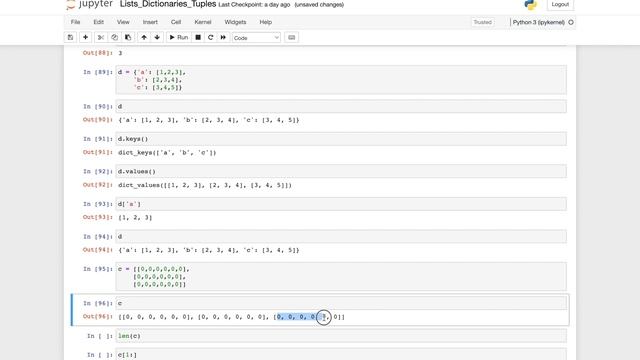This screenshot has width=640, height=360.
Task: Click the In [96] prompt label
Action: click(x=98, y=303)
